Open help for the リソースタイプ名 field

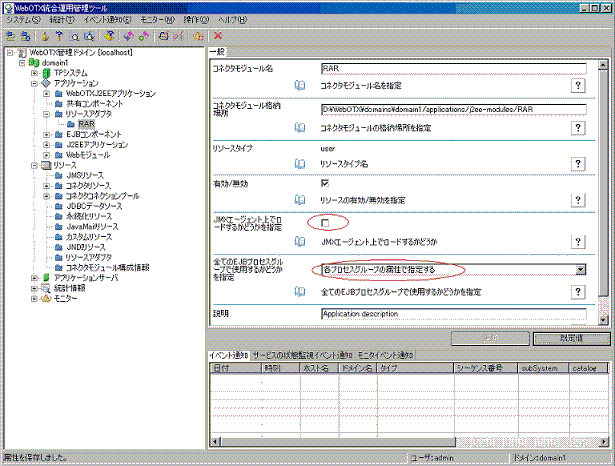click(577, 163)
